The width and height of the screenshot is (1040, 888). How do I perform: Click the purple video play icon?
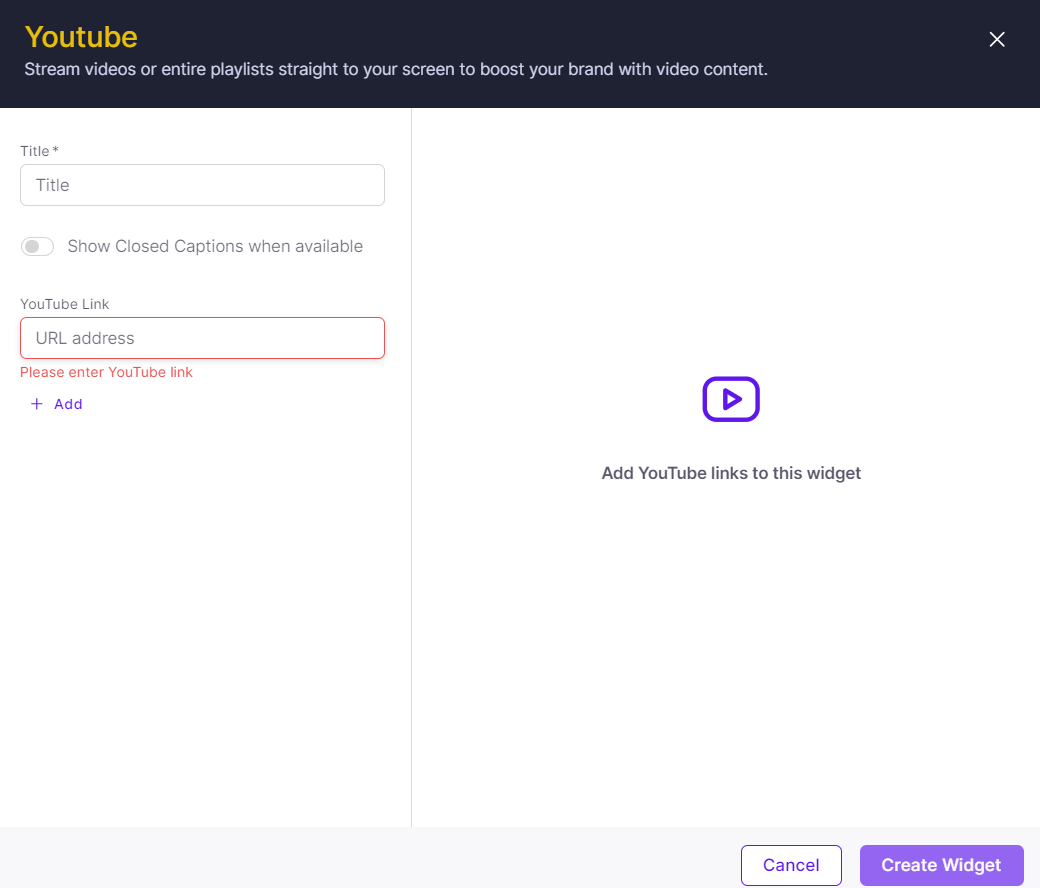pos(731,399)
